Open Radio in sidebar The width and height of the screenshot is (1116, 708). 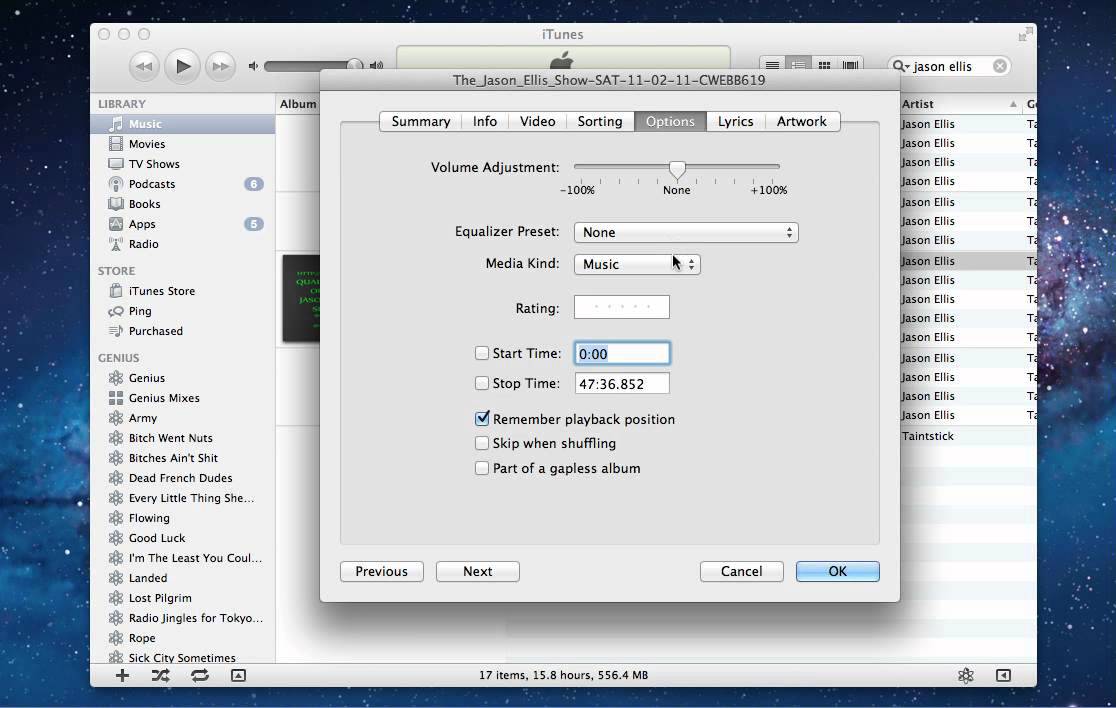(x=182, y=244)
